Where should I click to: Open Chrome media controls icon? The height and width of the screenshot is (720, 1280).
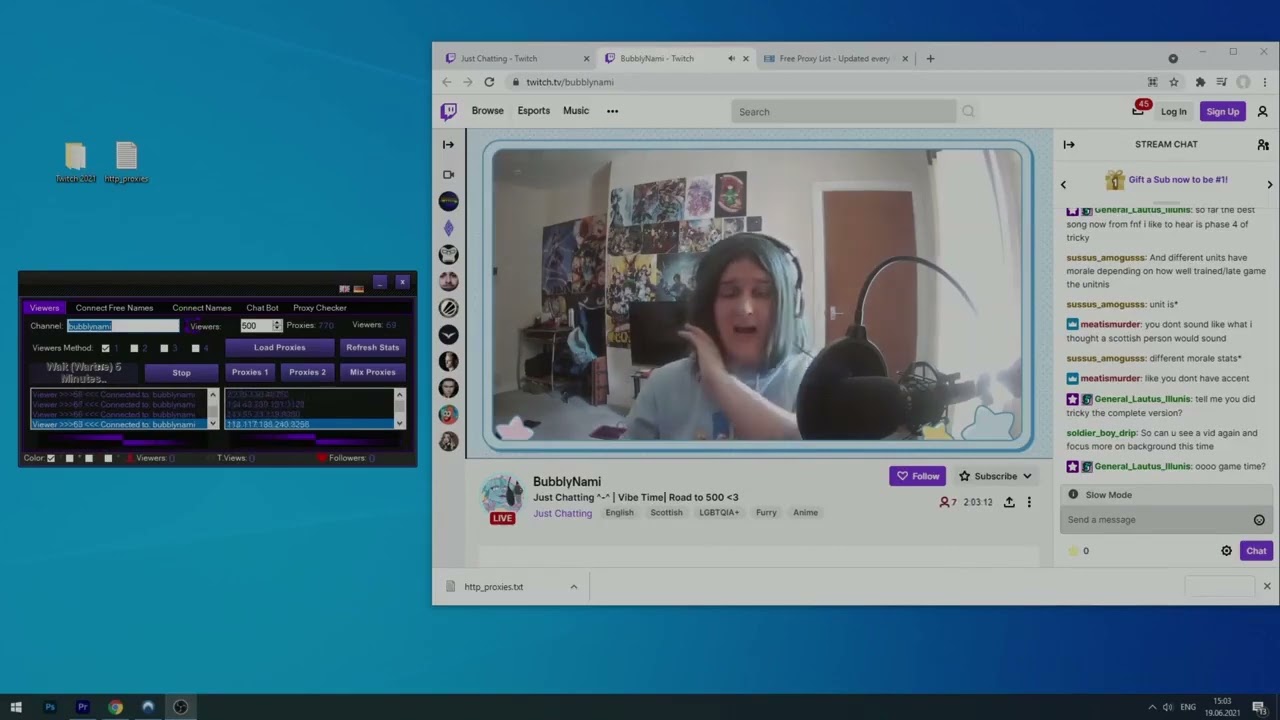[x=1221, y=82]
